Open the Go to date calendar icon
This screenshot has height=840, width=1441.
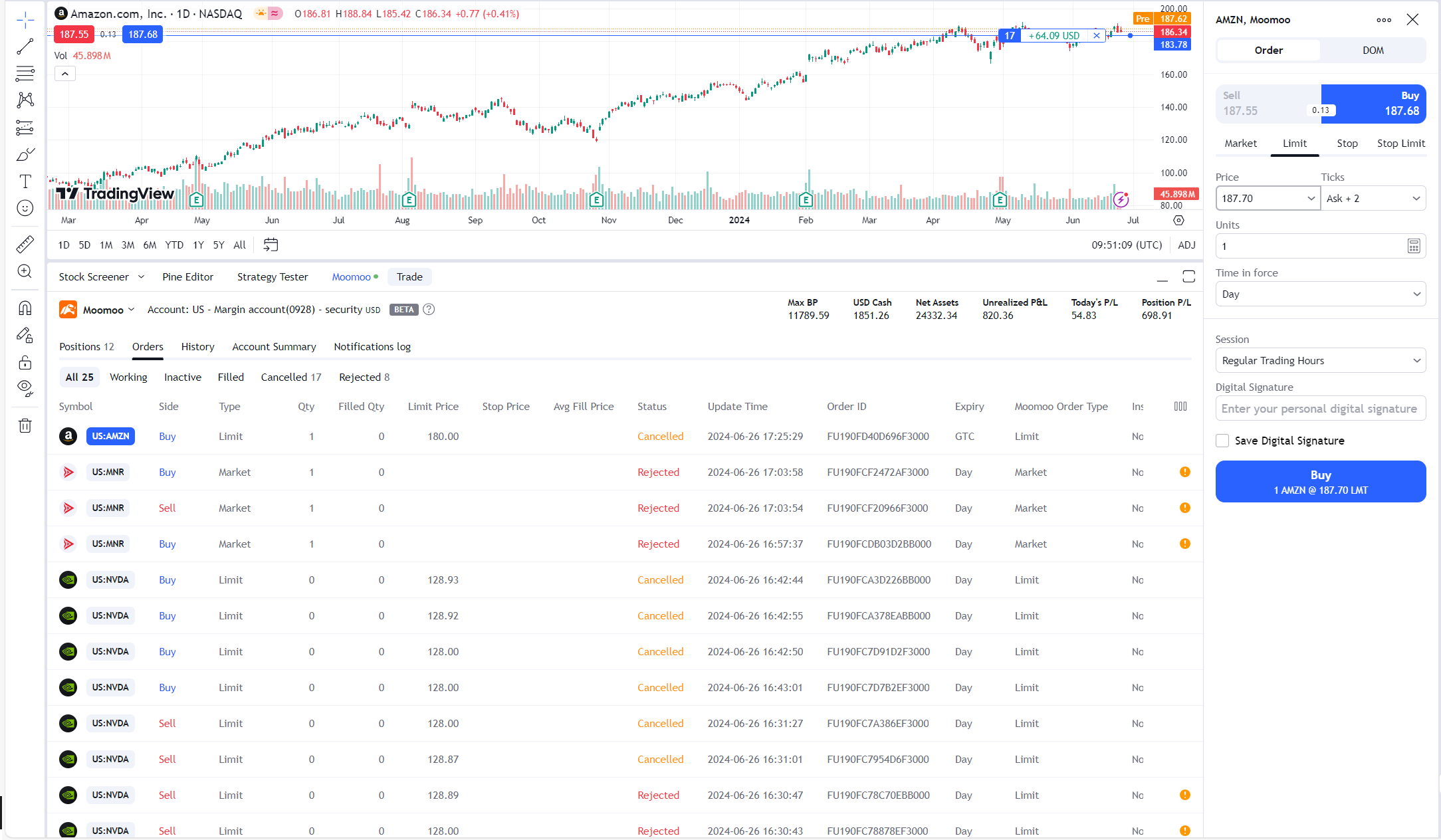pyautogui.click(x=271, y=245)
